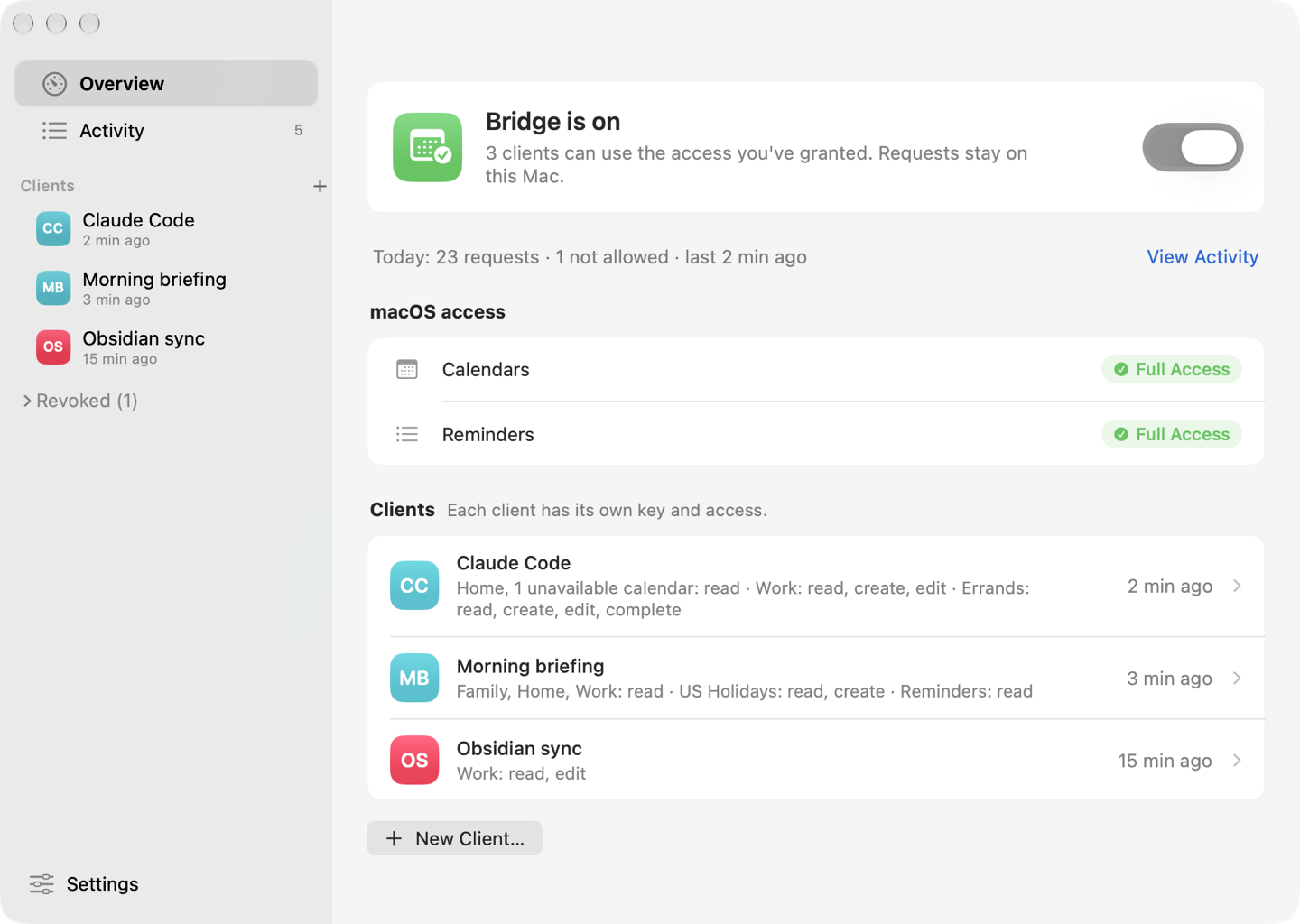Click the green Bridge calendar app icon
1300x924 pixels.
[x=428, y=147]
